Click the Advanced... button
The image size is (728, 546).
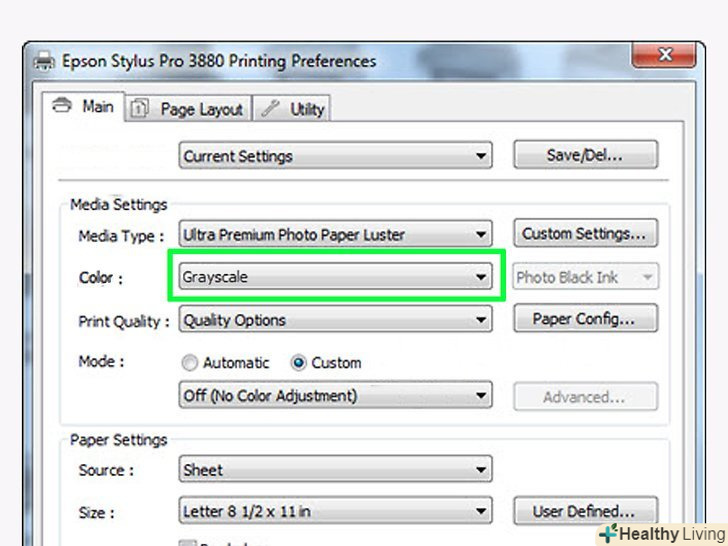[585, 397]
